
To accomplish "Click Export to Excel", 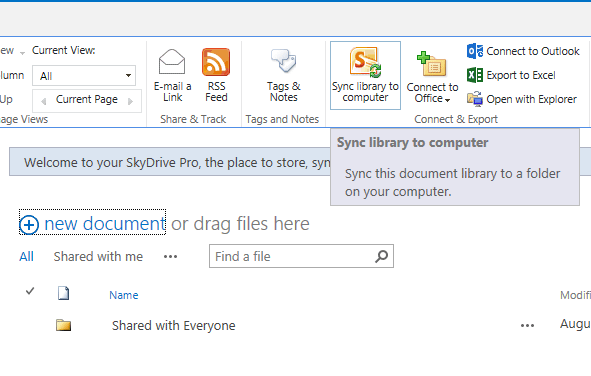I will (511, 75).
